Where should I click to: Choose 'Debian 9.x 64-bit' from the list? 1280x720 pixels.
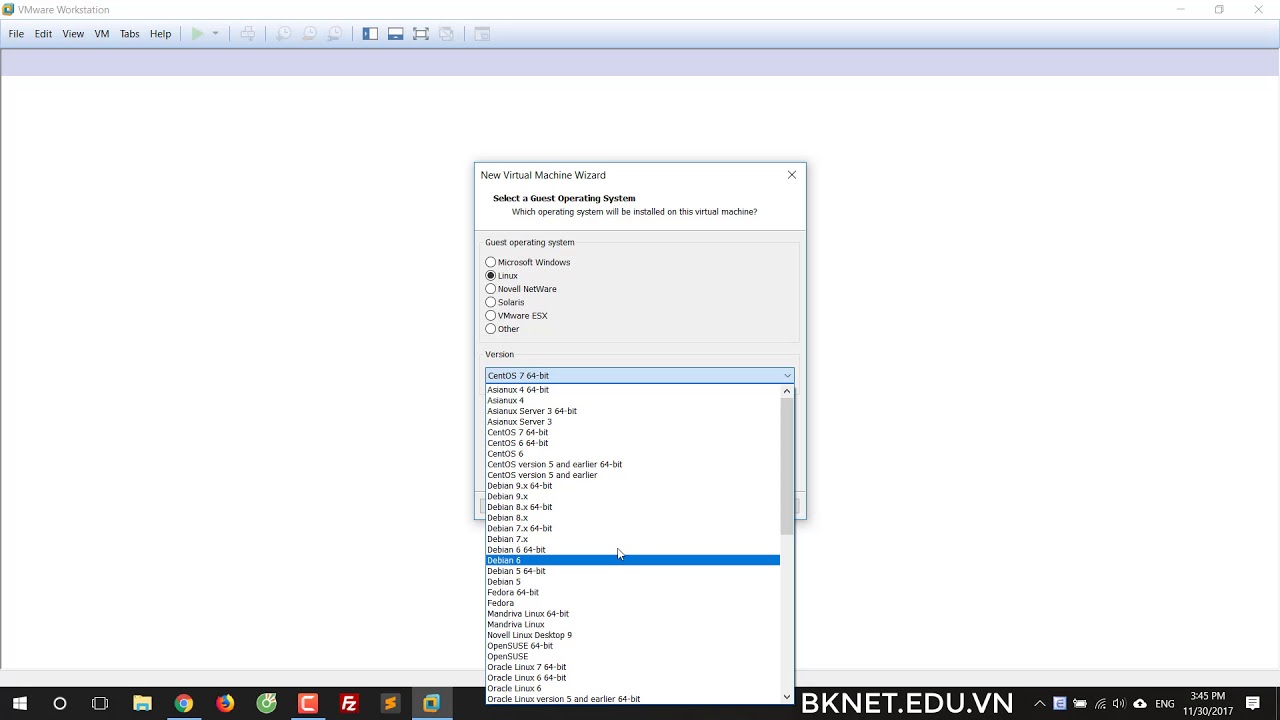pyautogui.click(x=632, y=486)
